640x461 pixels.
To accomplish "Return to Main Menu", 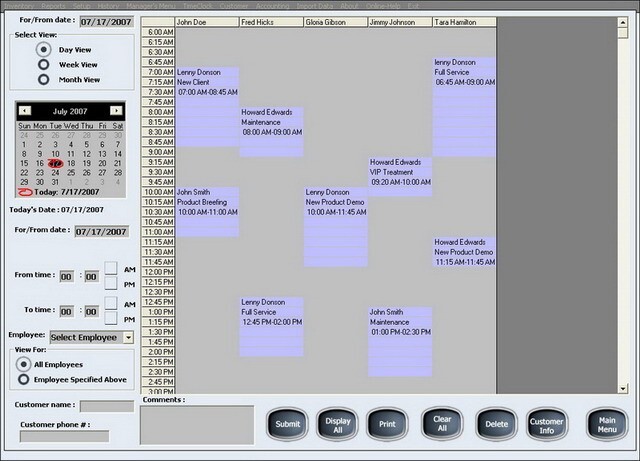I will pyautogui.click(x=606, y=424).
